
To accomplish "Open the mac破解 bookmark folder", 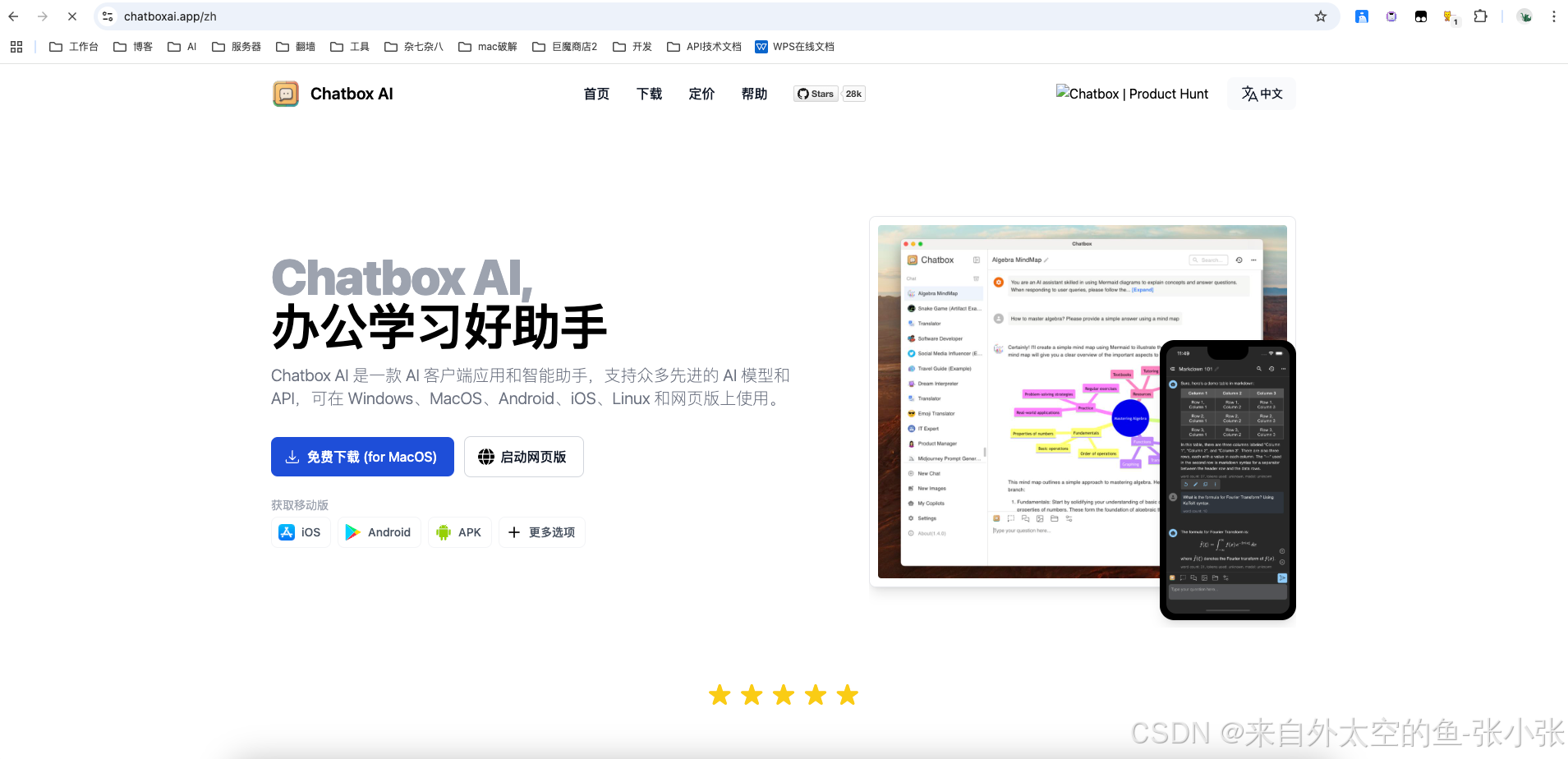I will click(488, 47).
